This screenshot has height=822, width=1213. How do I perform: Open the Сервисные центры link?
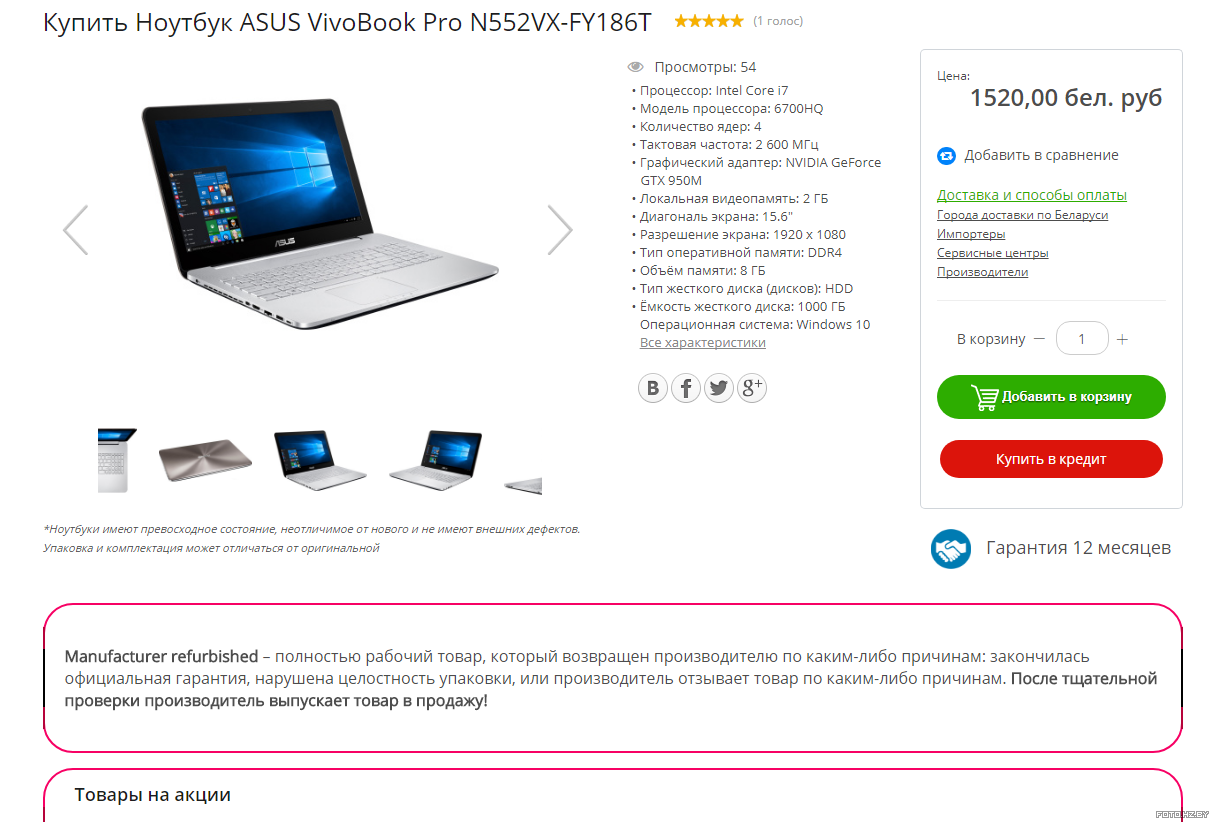(993, 253)
